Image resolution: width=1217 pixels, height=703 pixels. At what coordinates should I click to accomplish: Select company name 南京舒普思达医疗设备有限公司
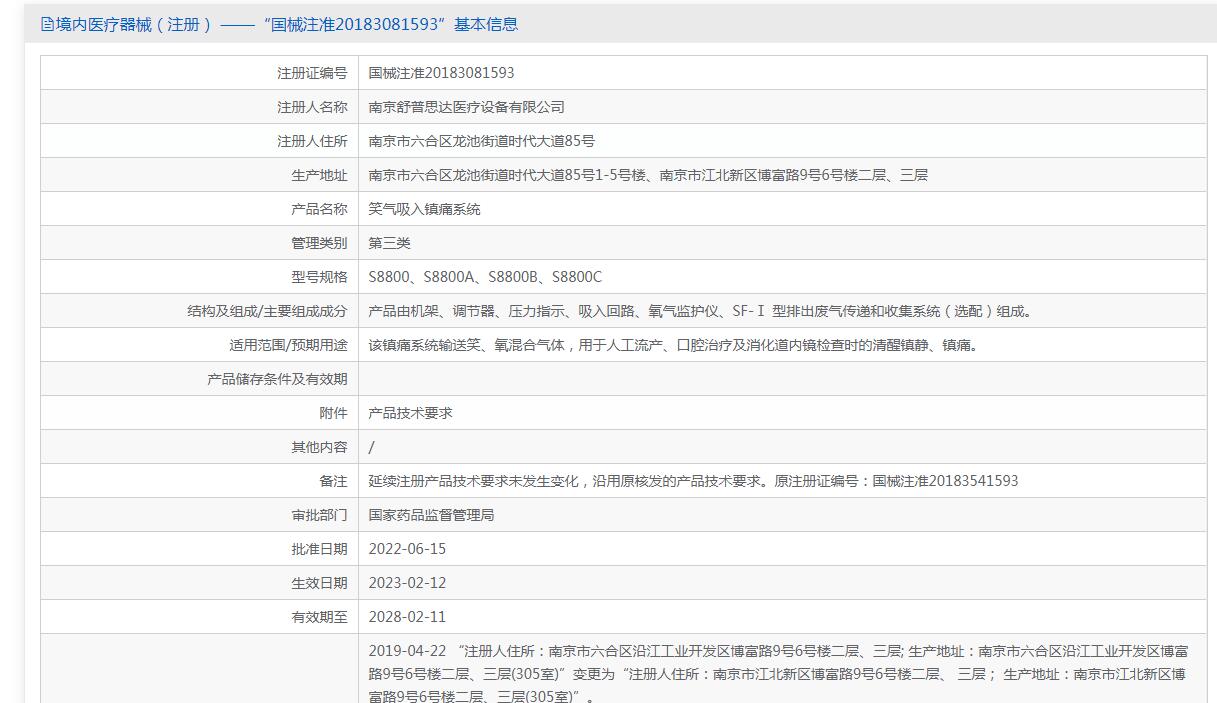[x=466, y=107]
